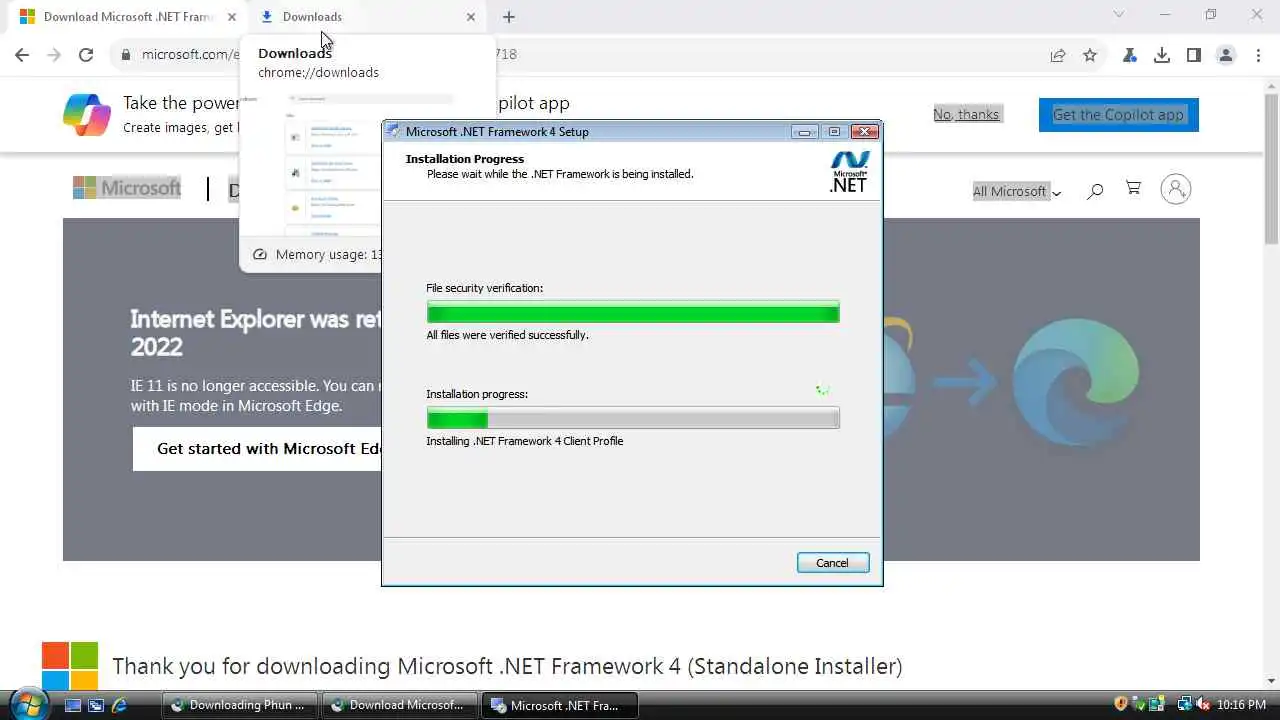This screenshot has height=720, width=1280.
Task: Click the address bar URL field
Action: (580, 55)
